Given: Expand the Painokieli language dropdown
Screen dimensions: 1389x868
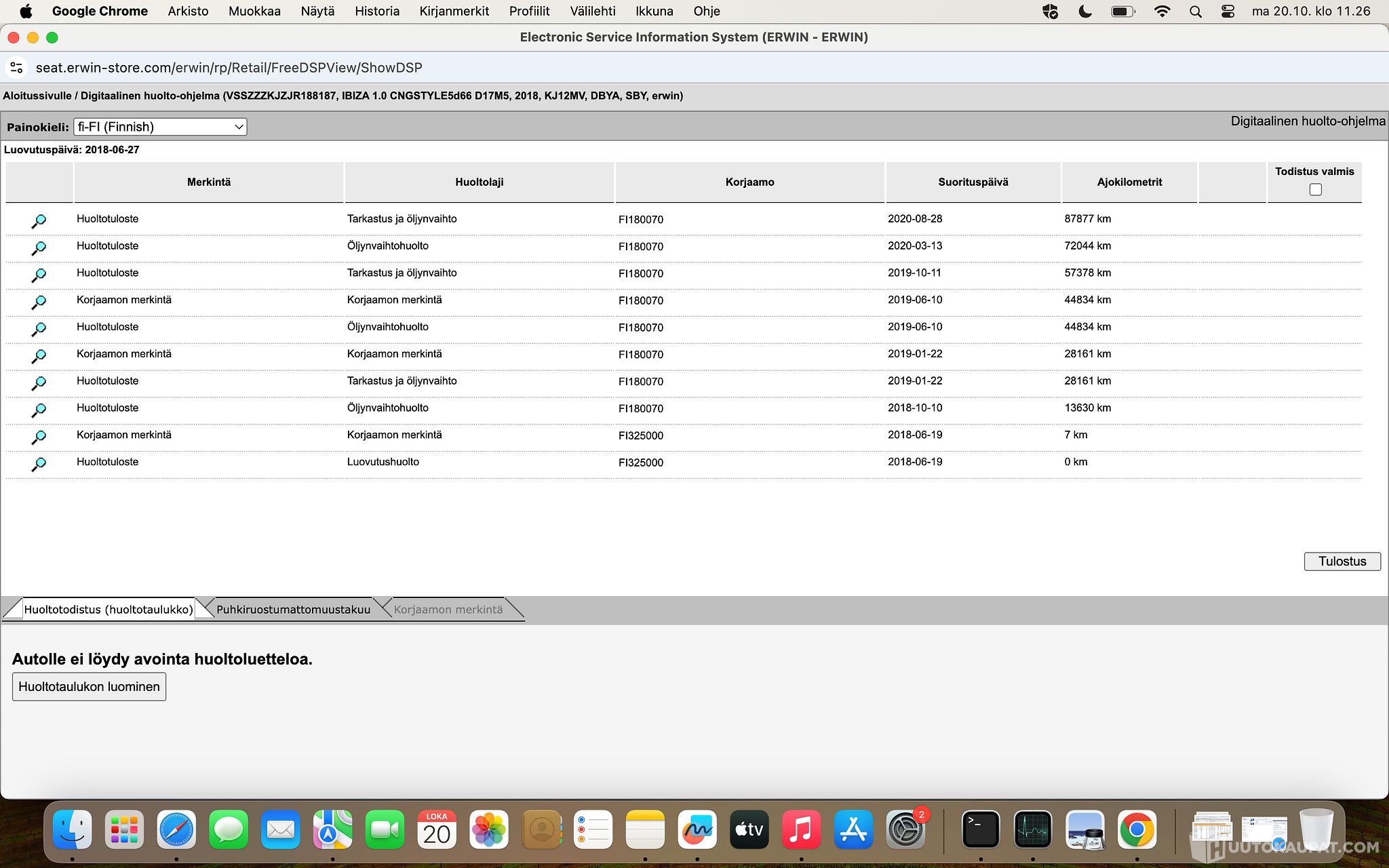Looking at the screenshot, I should coord(160,127).
